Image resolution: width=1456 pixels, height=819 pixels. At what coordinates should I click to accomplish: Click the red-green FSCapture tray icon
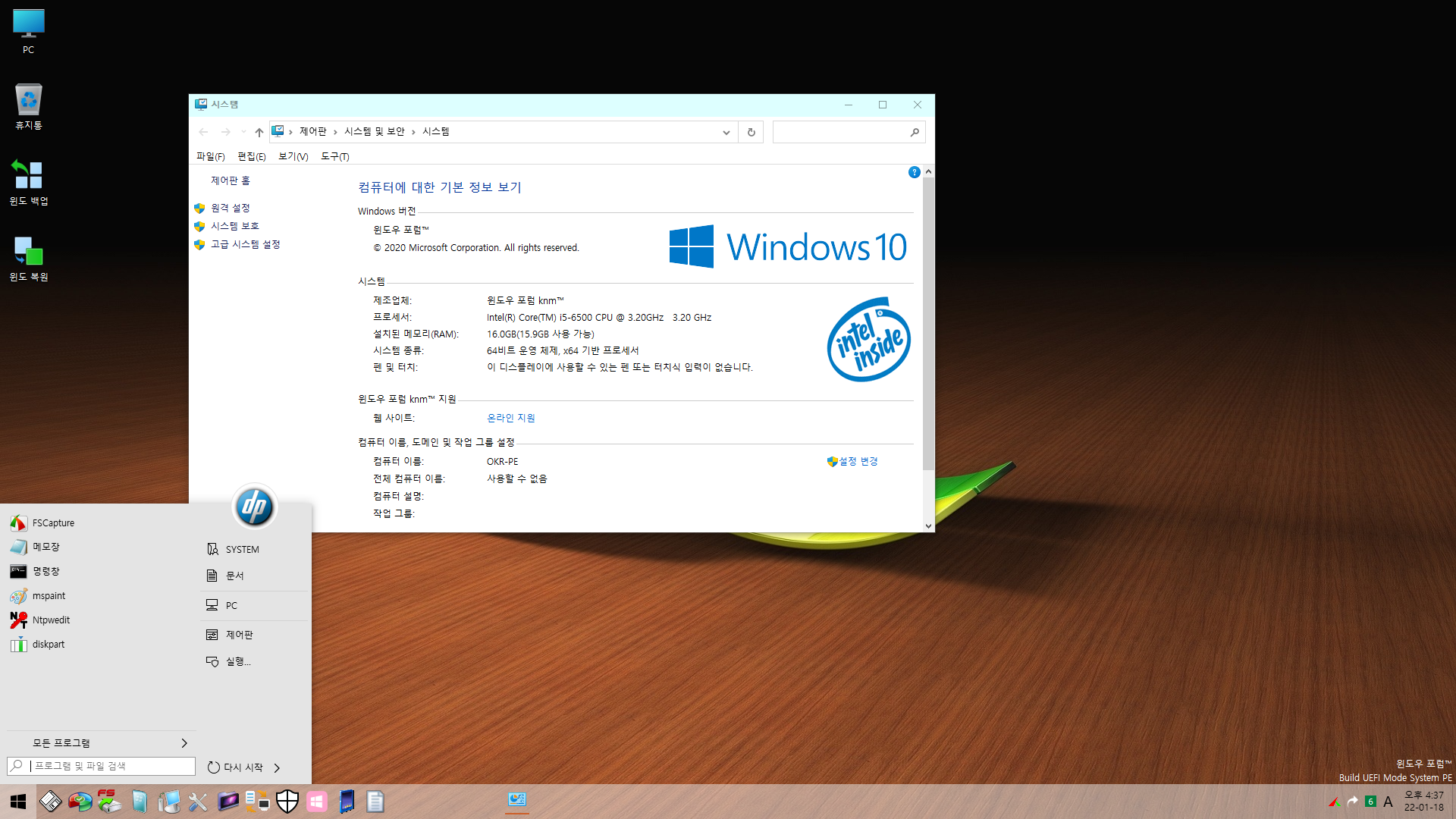(x=1335, y=802)
